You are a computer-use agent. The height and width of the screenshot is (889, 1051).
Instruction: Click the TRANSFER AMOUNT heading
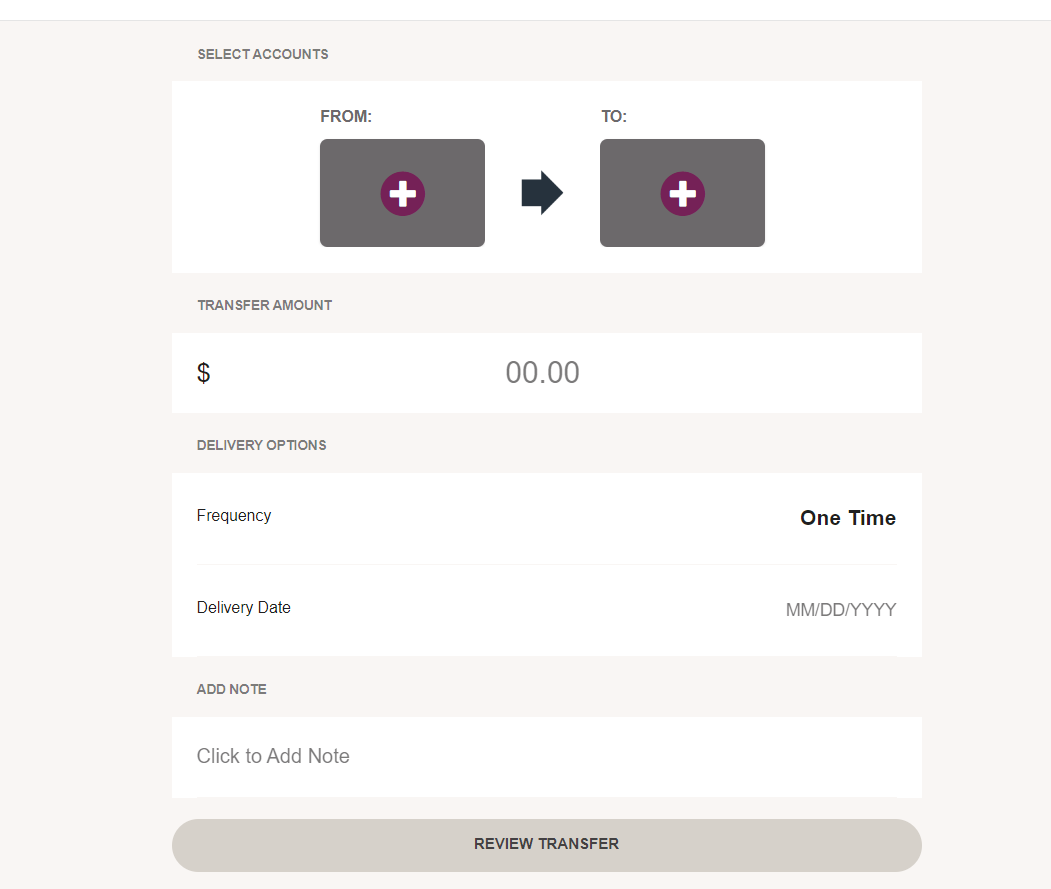(x=265, y=305)
